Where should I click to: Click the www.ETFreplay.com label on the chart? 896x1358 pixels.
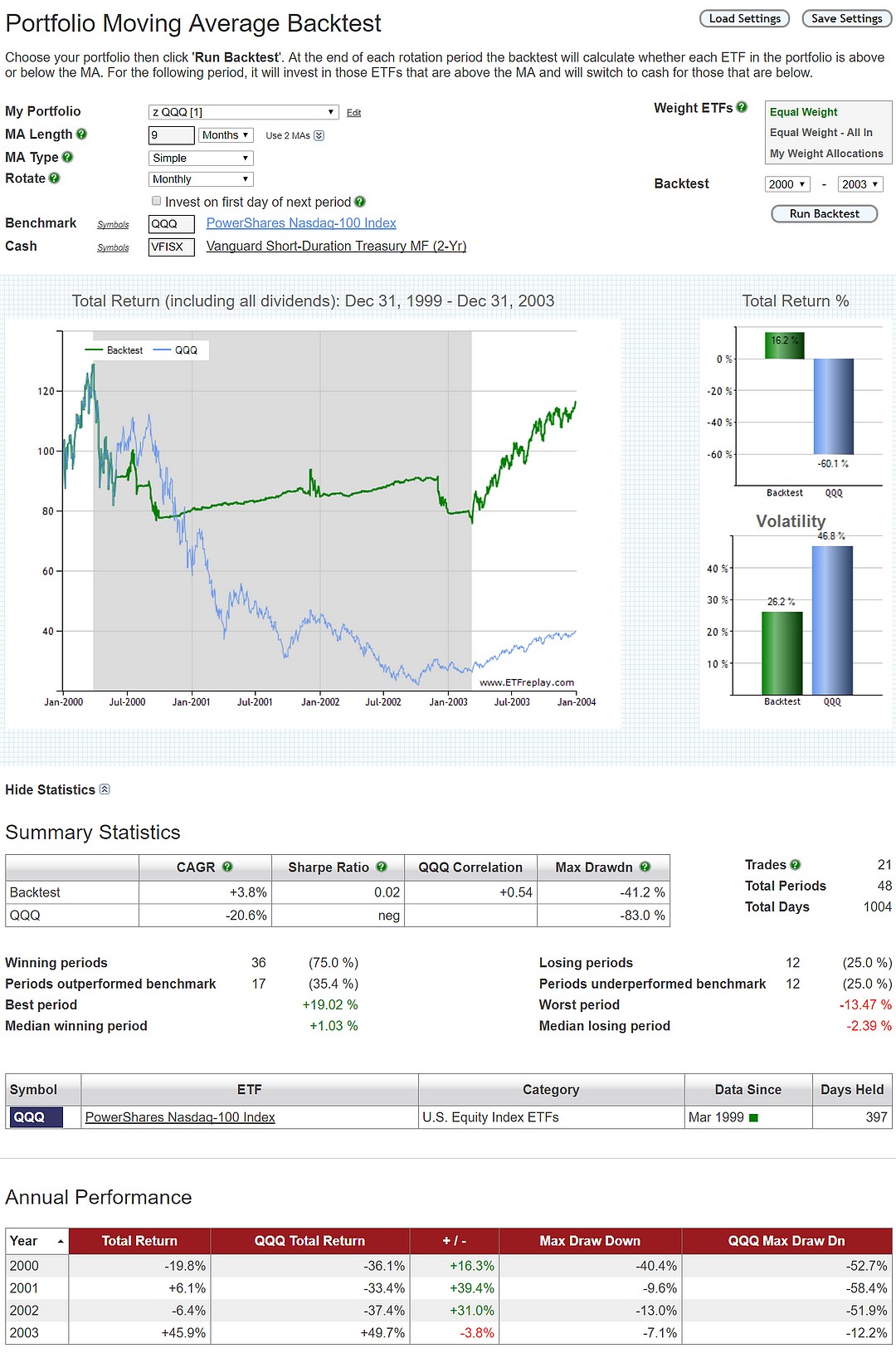(x=527, y=682)
